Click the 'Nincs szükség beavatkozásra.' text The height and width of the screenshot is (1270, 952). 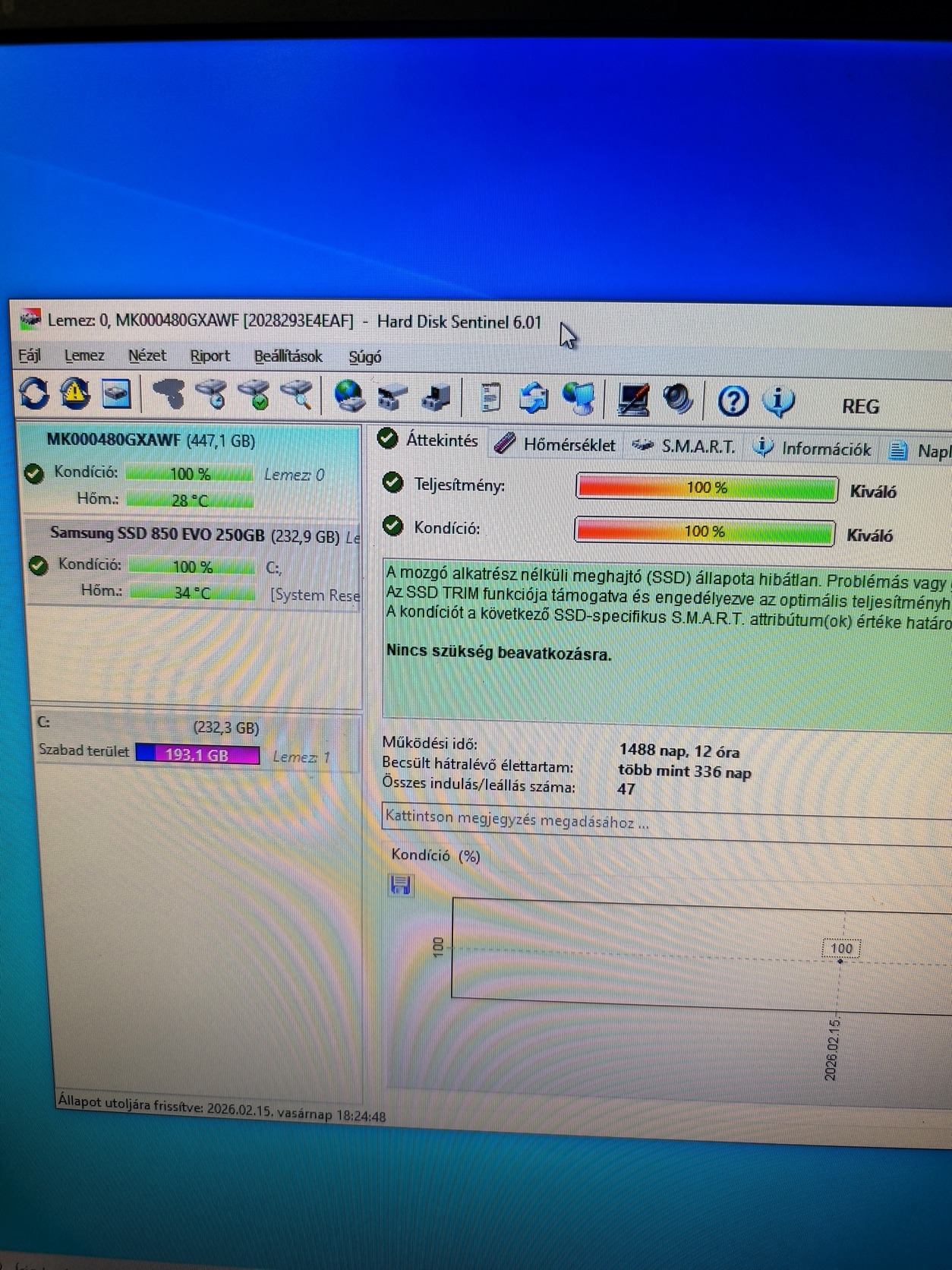[499, 652]
